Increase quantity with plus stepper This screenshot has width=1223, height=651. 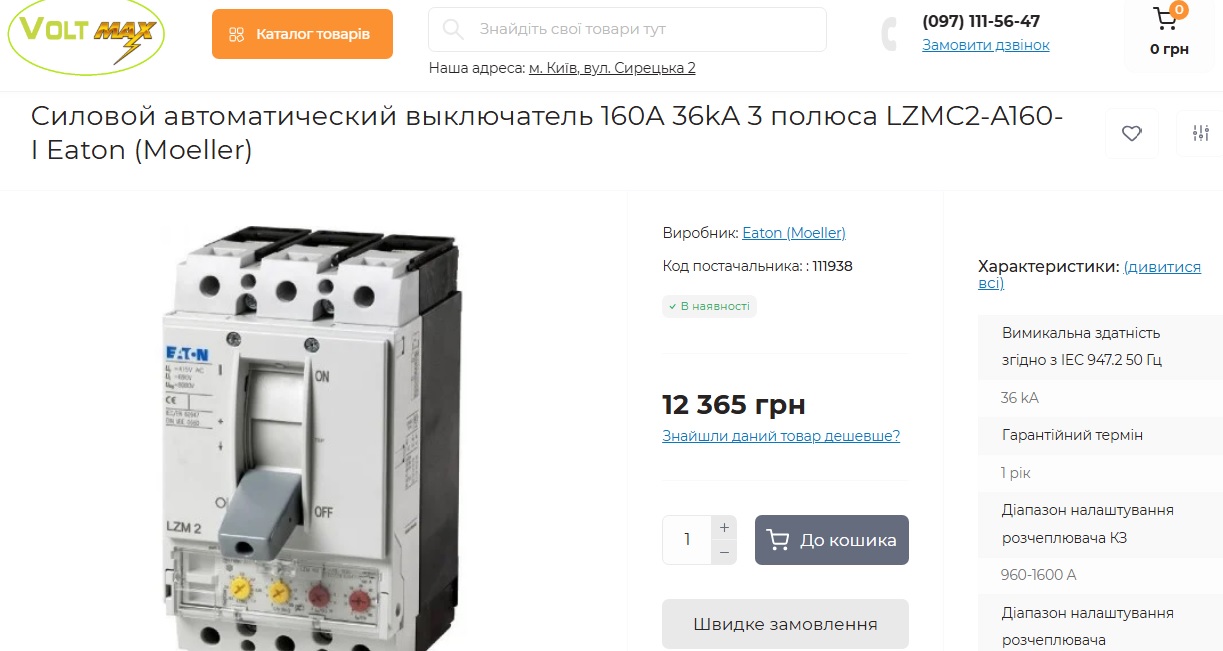point(724,527)
